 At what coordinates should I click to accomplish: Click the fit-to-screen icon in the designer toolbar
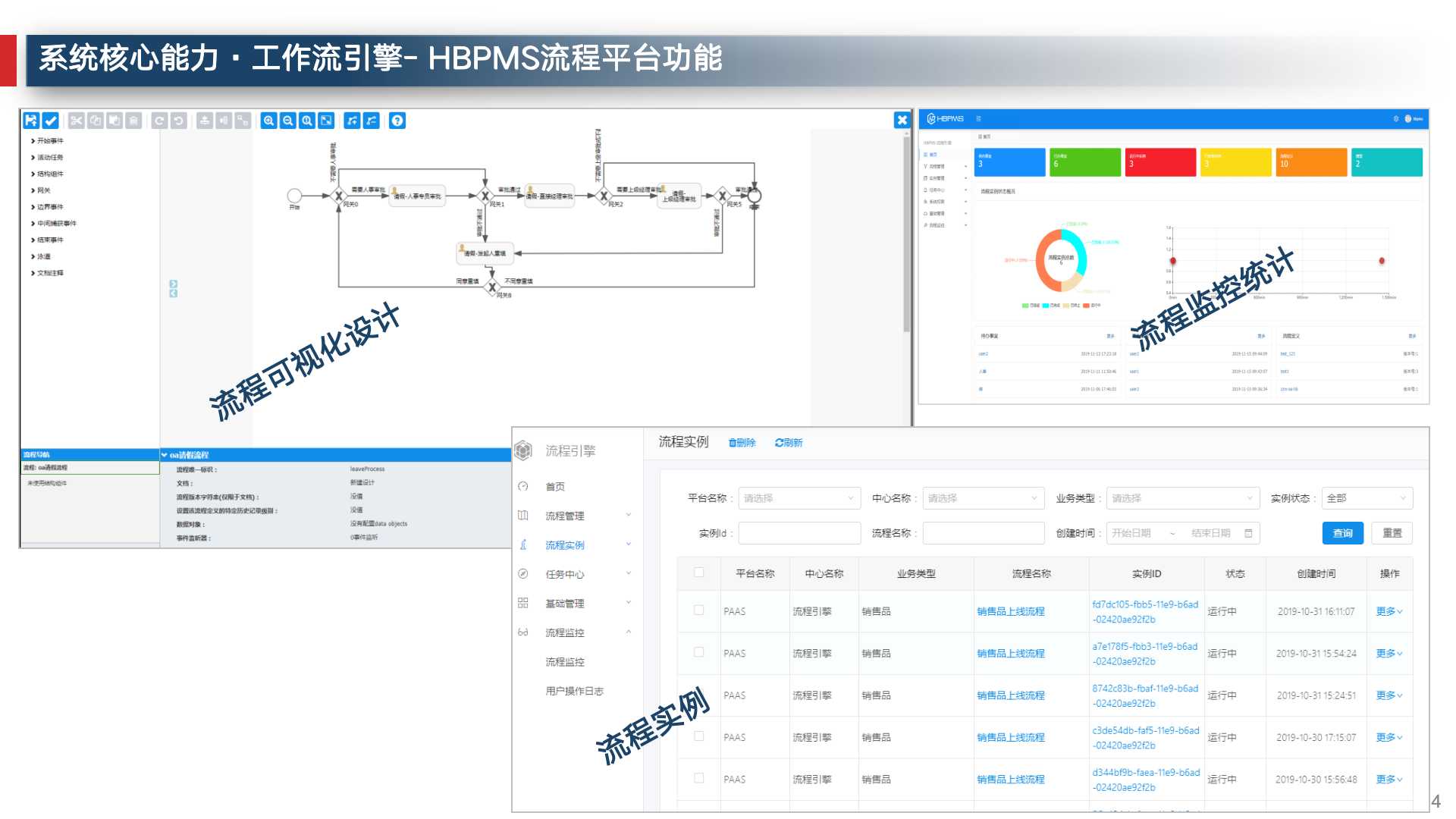326,120
